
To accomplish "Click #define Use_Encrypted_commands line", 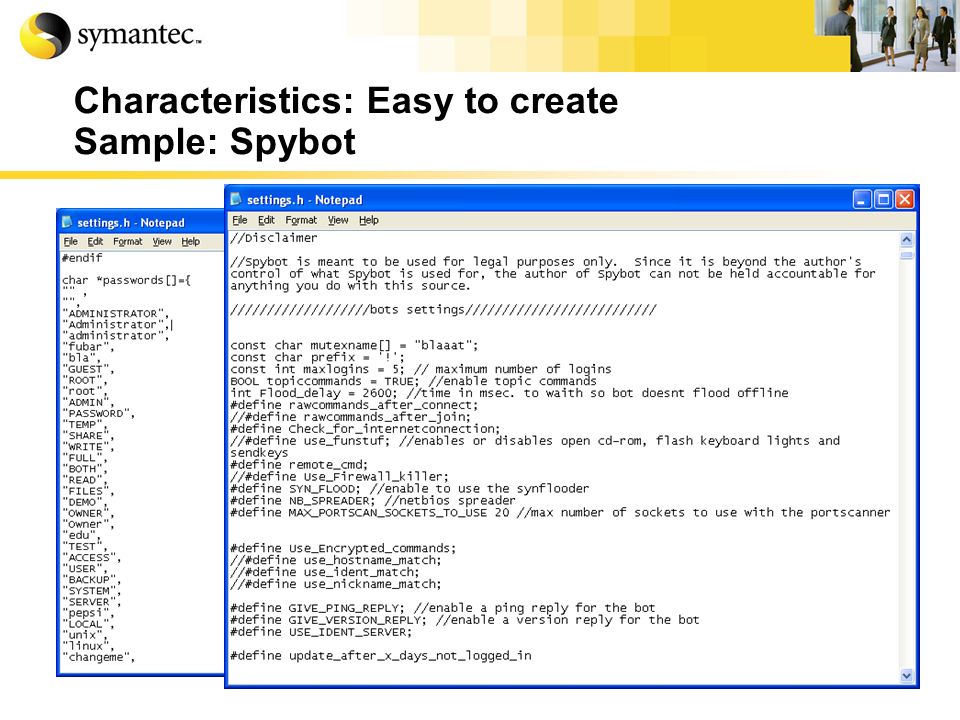I will [343, 548].
